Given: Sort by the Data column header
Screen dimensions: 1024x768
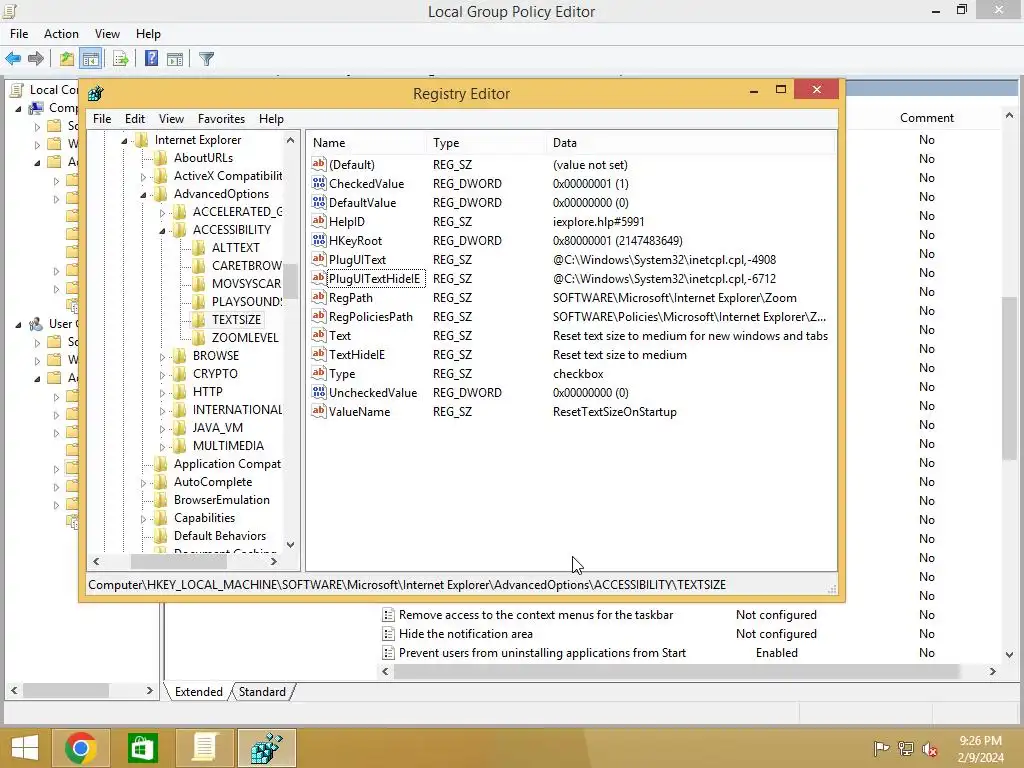Looking at the screenshot, I should 691,143.
